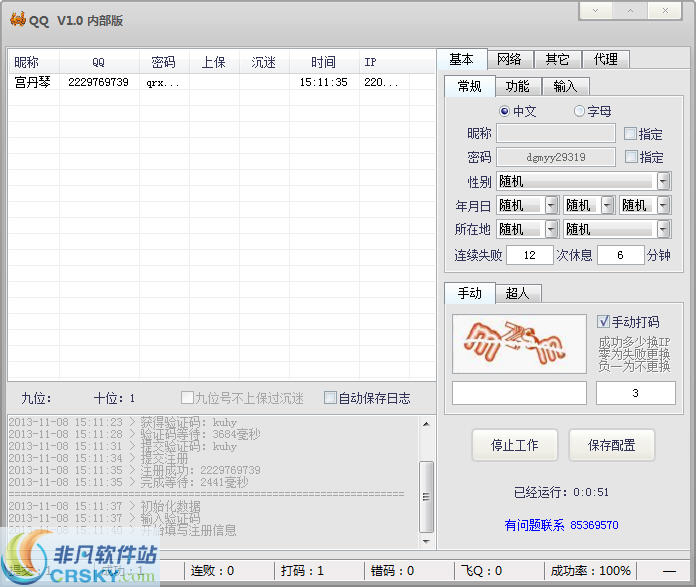
Task: Click the 已经运行 timer text
Action: tap(561, 492)
